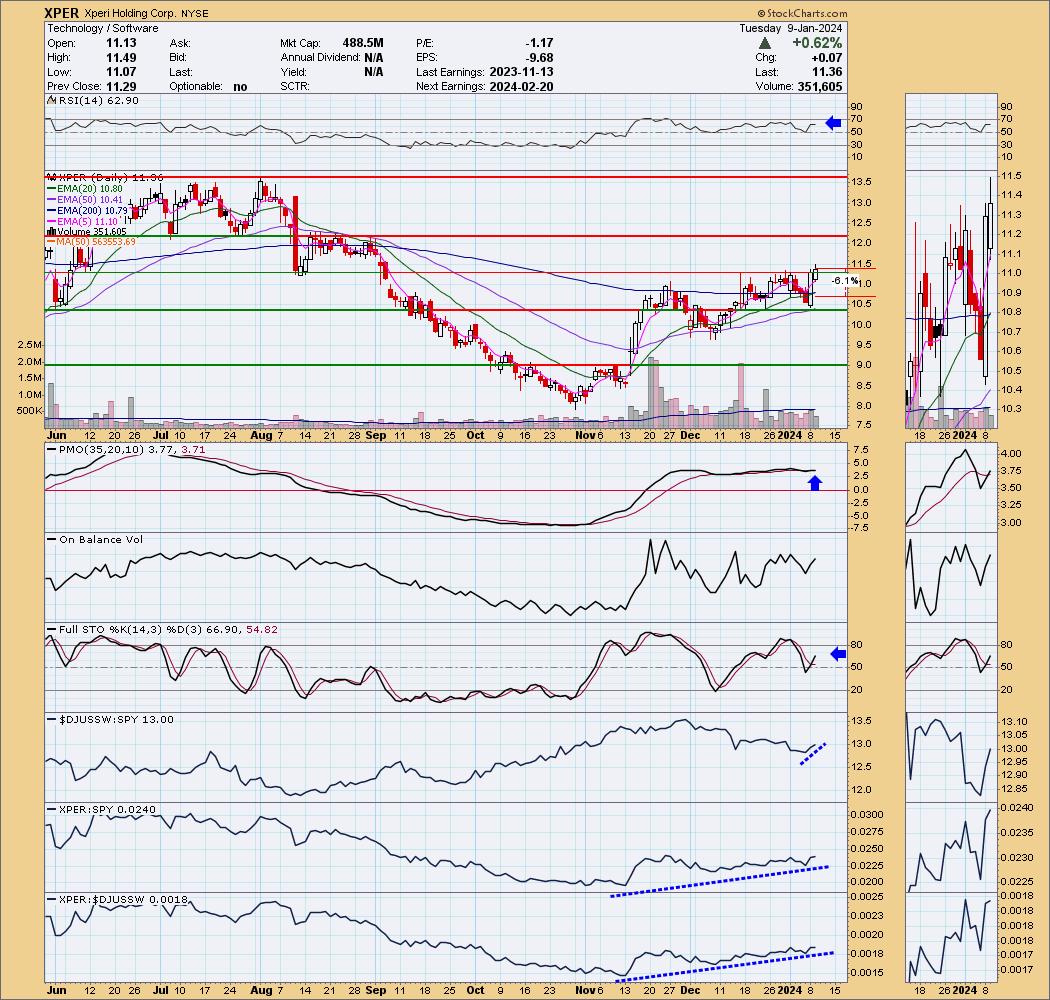The image size is (1050, 1000).
Task: Click the +0.62% percent change value
Action: [x=817, y=43]
